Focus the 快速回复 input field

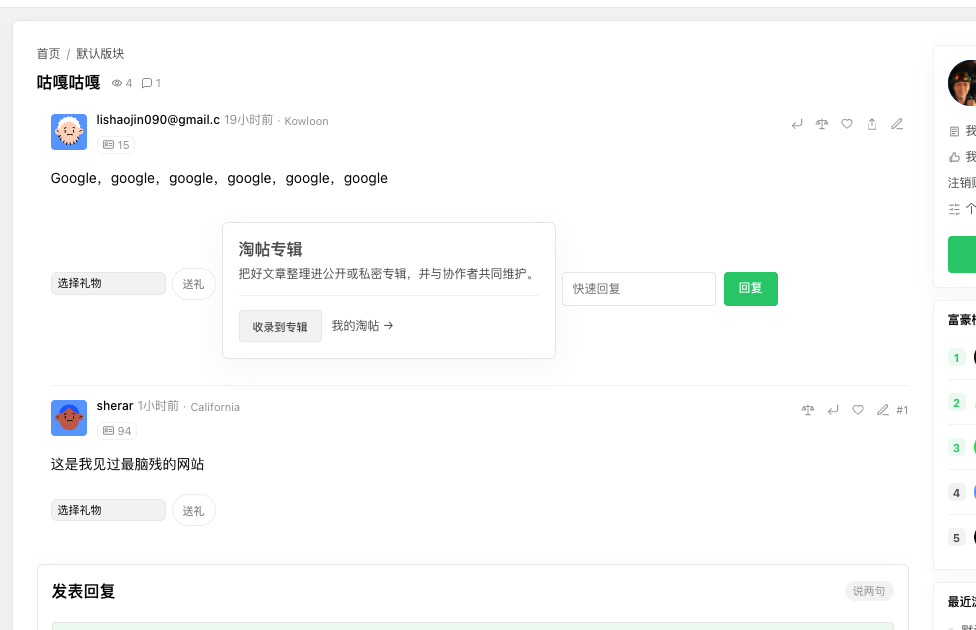click(x=639, y=289)
